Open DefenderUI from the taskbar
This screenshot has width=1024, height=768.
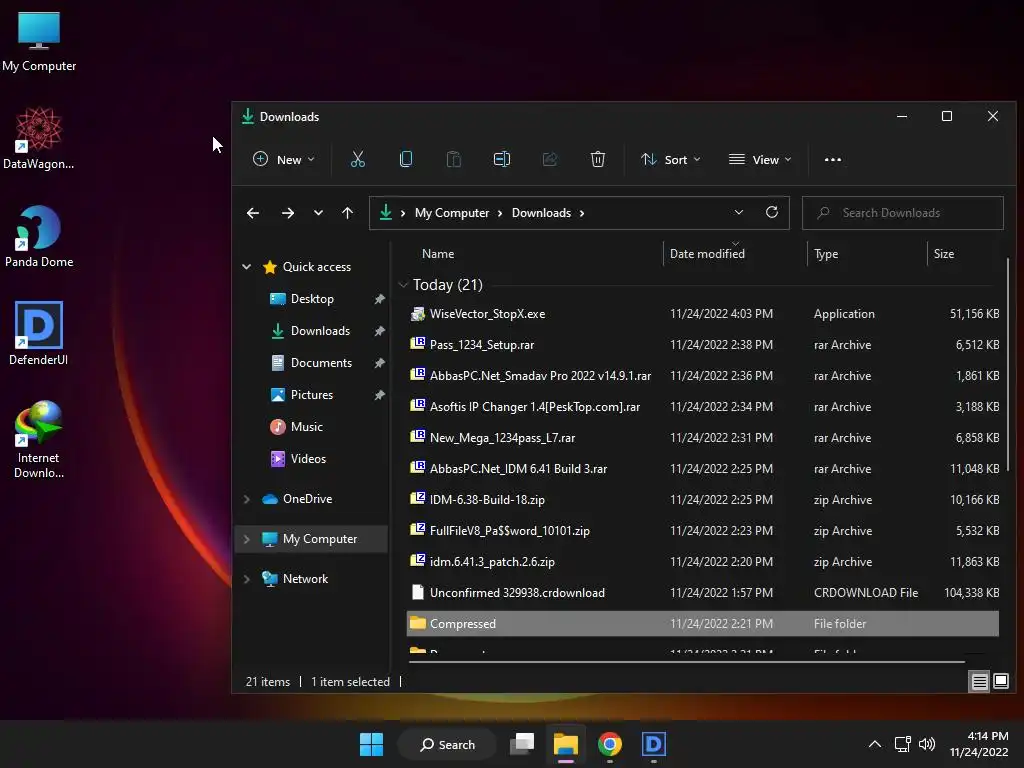coord(654,744)
